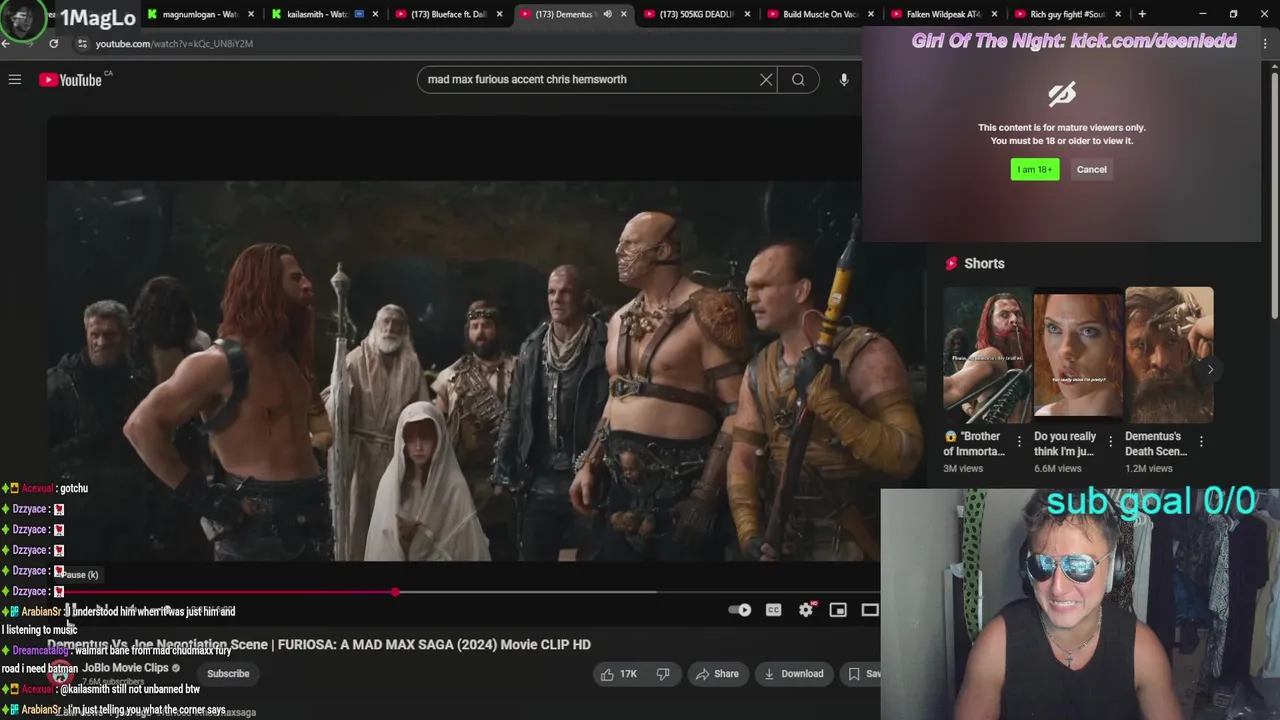Image resolution: width=1280 pixels, height=720 pixels.
Task: Switch to the Blueface ft. YouTube tab
Action: [447, 14]
